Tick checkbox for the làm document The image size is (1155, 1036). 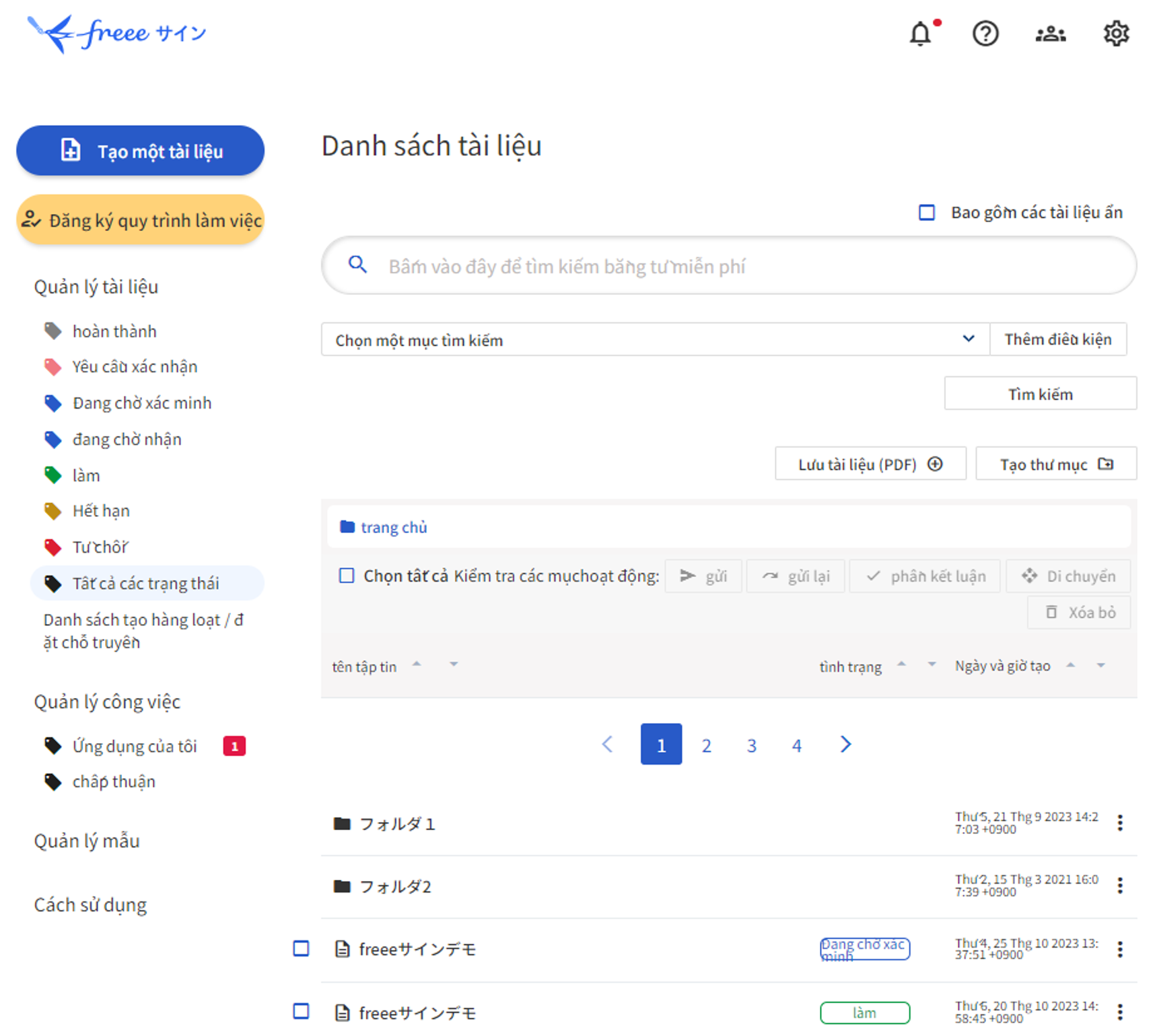[x=301, y=1011]
